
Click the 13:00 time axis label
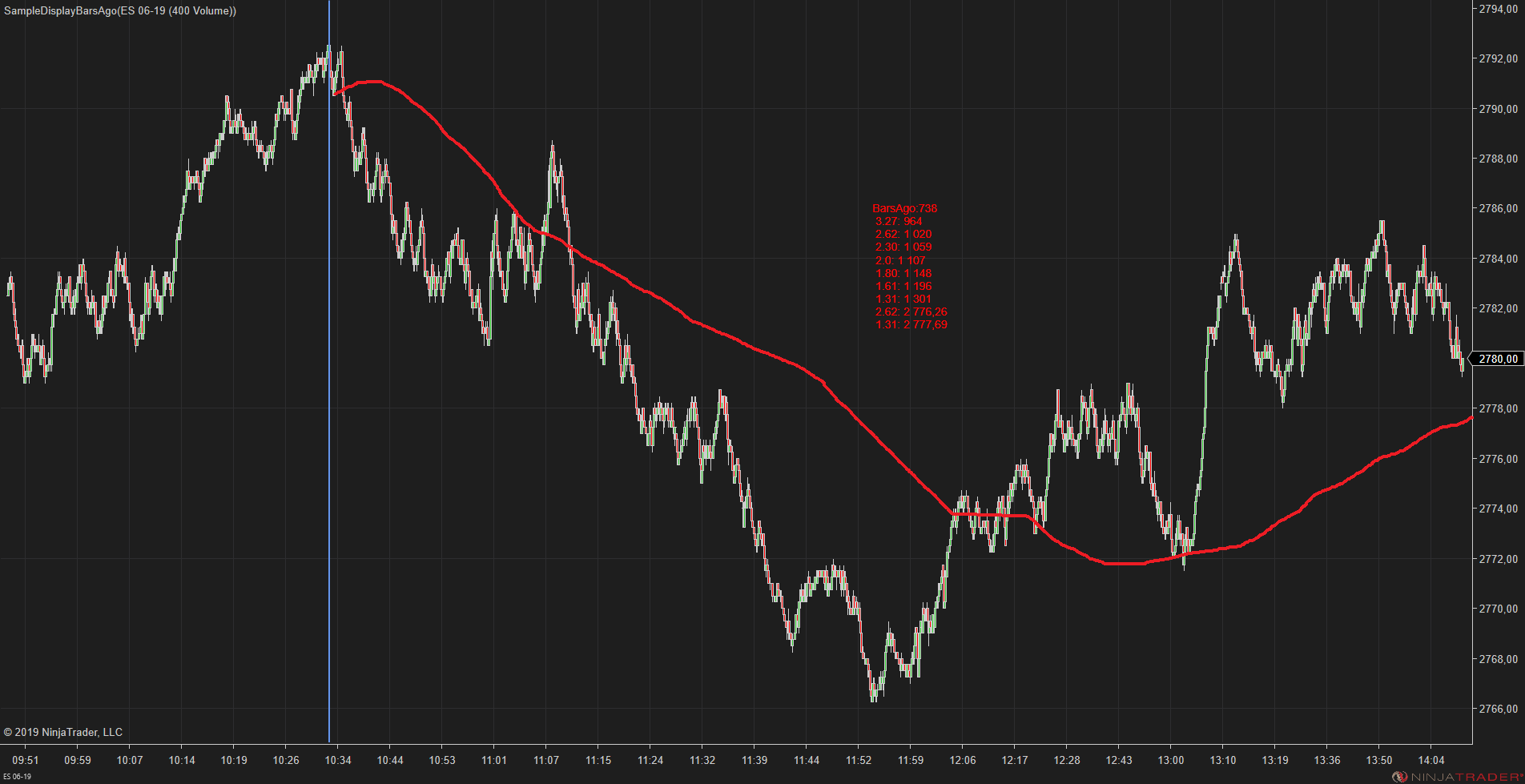(1171, 760)
